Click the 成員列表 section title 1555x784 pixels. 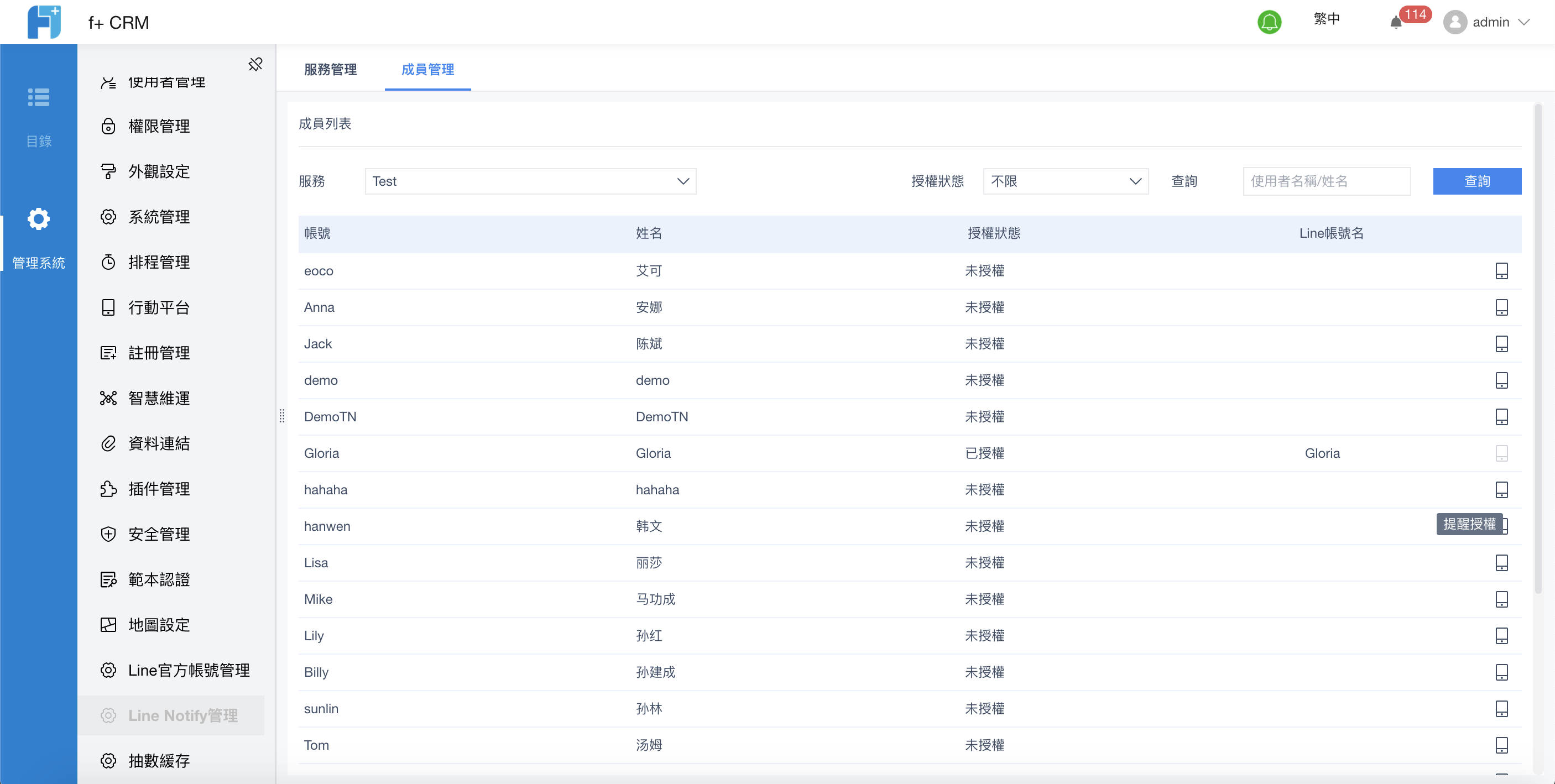click(x=325, y=124)
